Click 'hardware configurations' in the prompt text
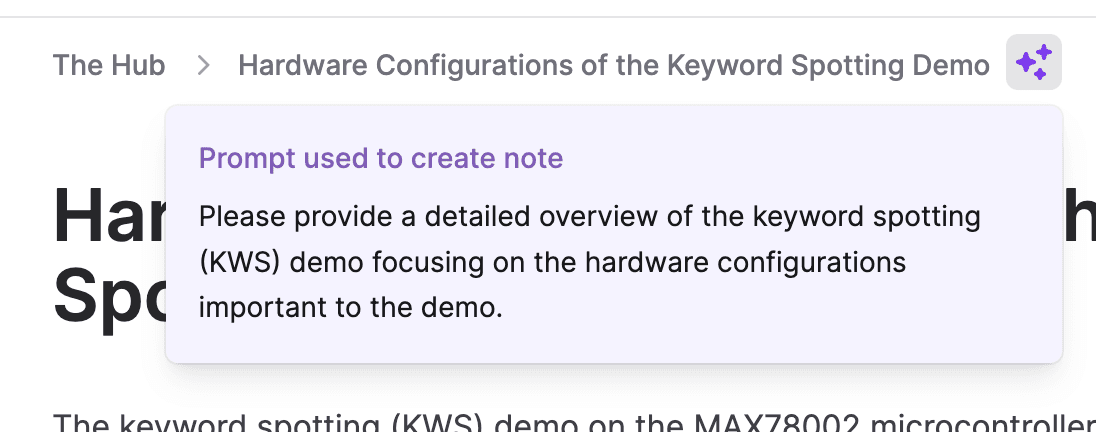Image resolution: width=1096 pixels, height=432 pixels. 745,263
